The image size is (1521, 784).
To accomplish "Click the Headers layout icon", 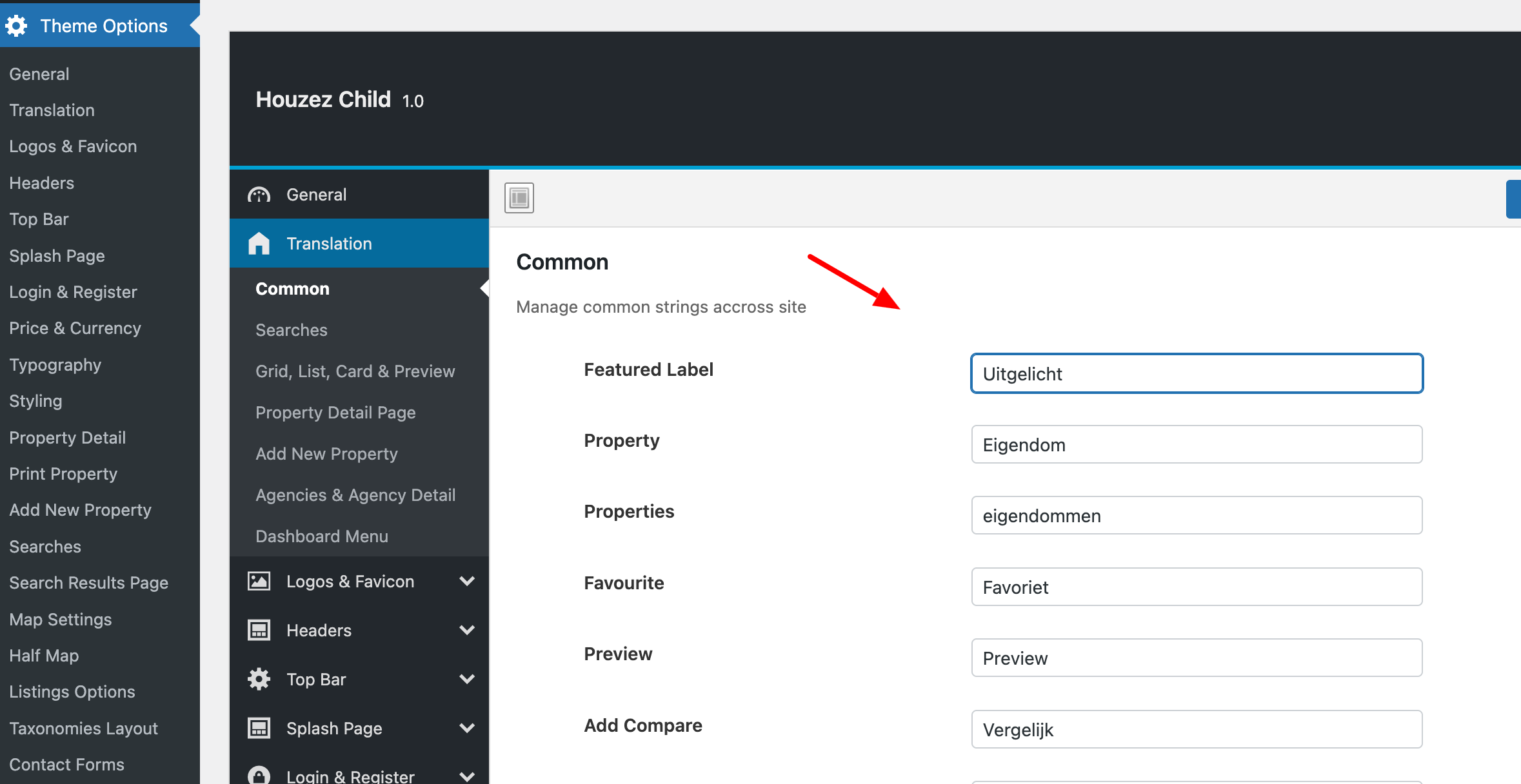I will point(259,631).
